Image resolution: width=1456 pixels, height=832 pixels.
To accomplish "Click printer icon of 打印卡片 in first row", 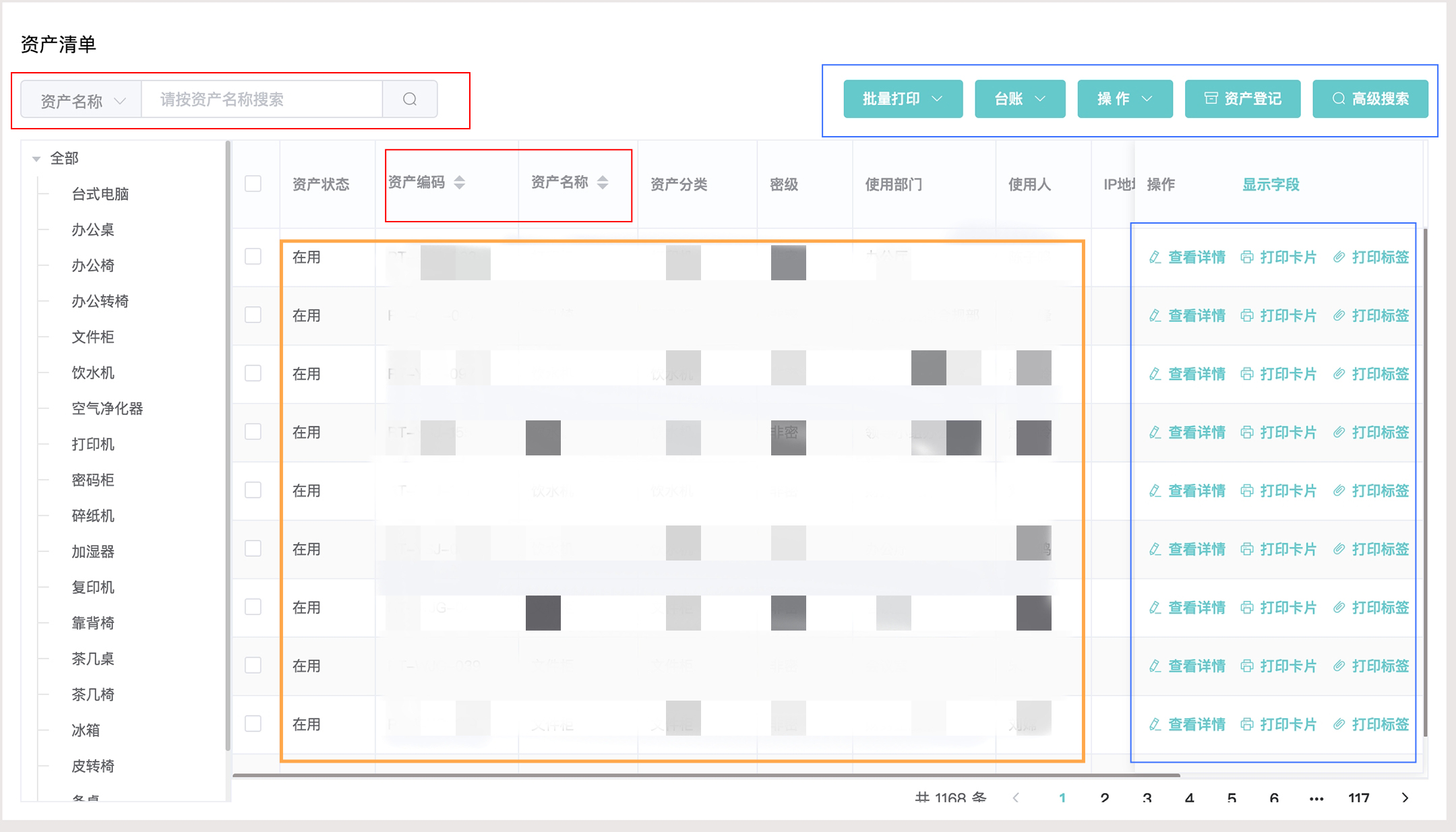I will 1247,257.
